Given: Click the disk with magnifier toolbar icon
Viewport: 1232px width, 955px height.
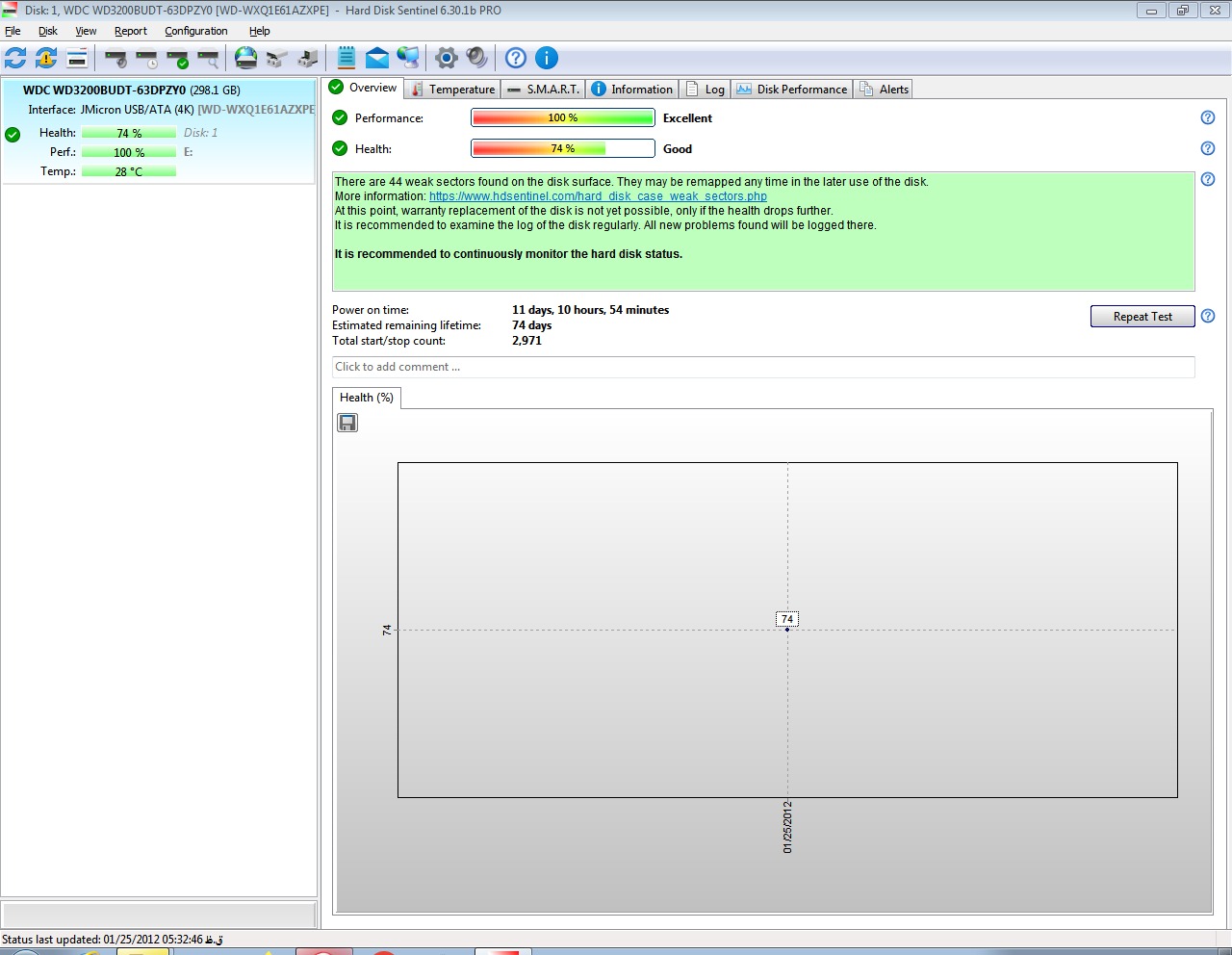Looking at the screenshot, I should 209,59.
